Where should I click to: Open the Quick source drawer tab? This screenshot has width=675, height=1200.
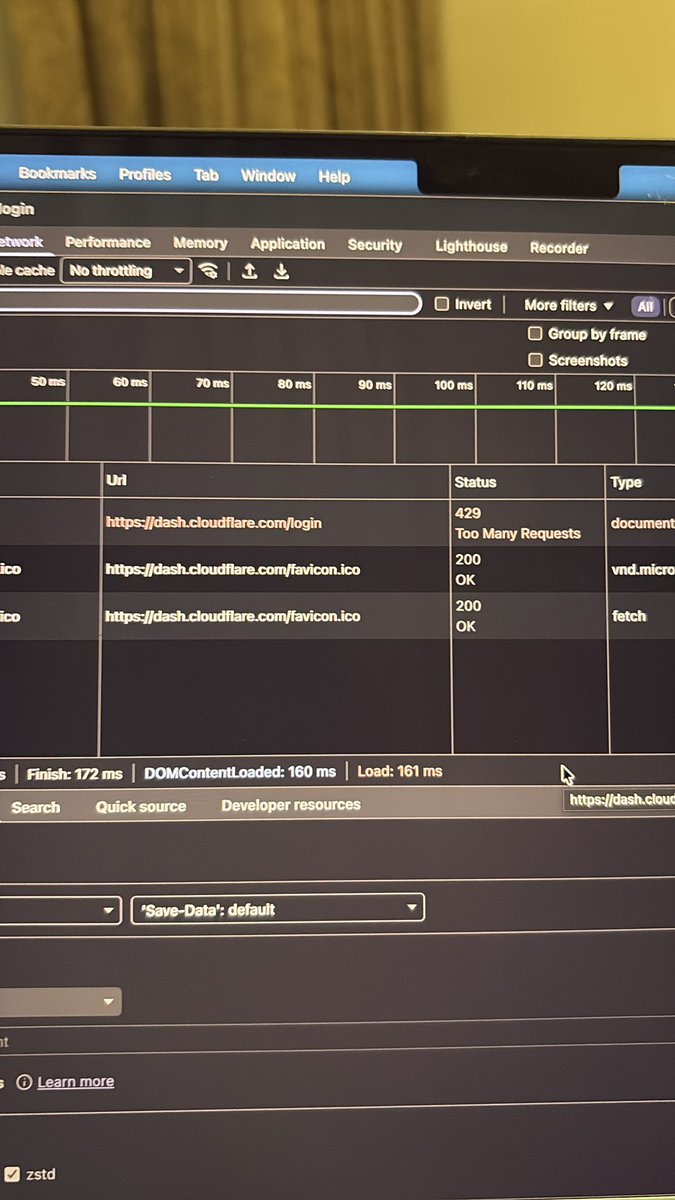[x=141, y=806]
